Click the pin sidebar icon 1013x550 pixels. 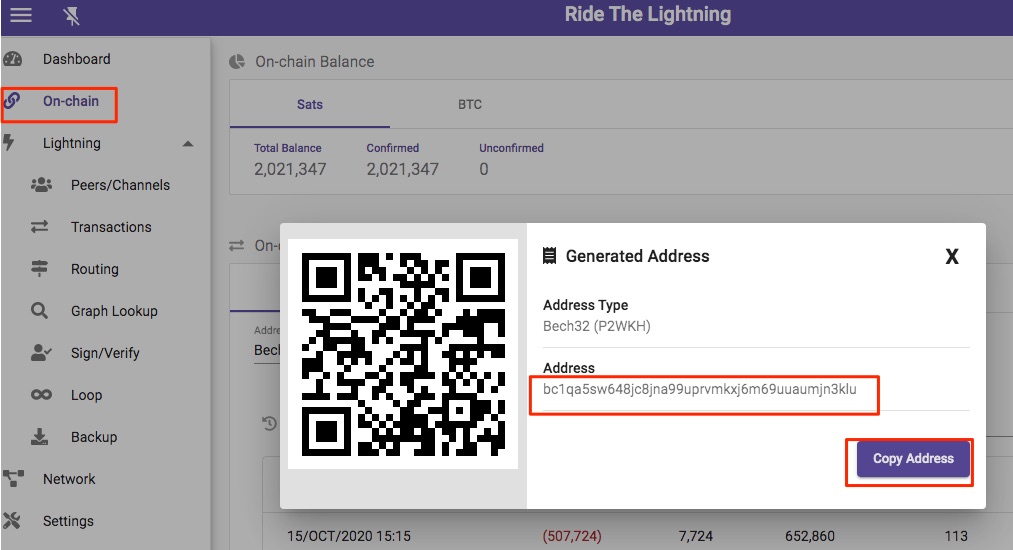(72, 16)
